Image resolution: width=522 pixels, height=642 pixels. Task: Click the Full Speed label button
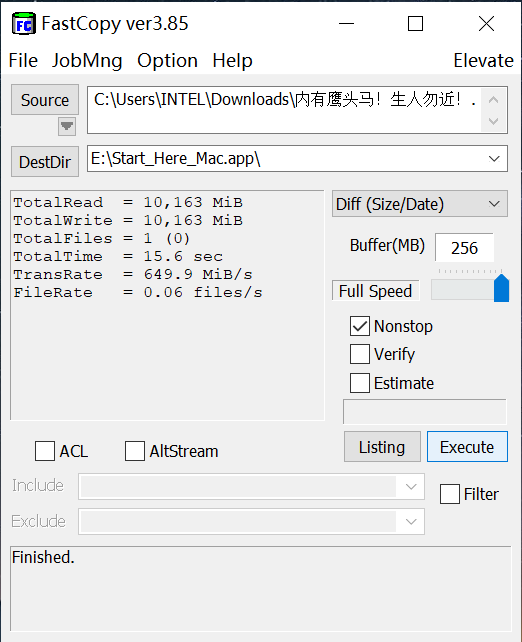(x=375, y=291)
